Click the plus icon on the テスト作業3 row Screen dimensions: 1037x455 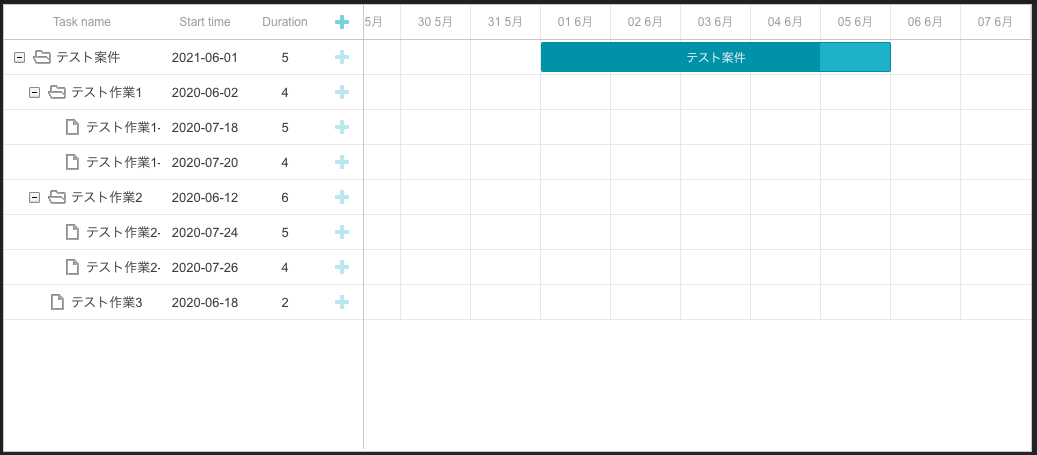tap(342, 303)
